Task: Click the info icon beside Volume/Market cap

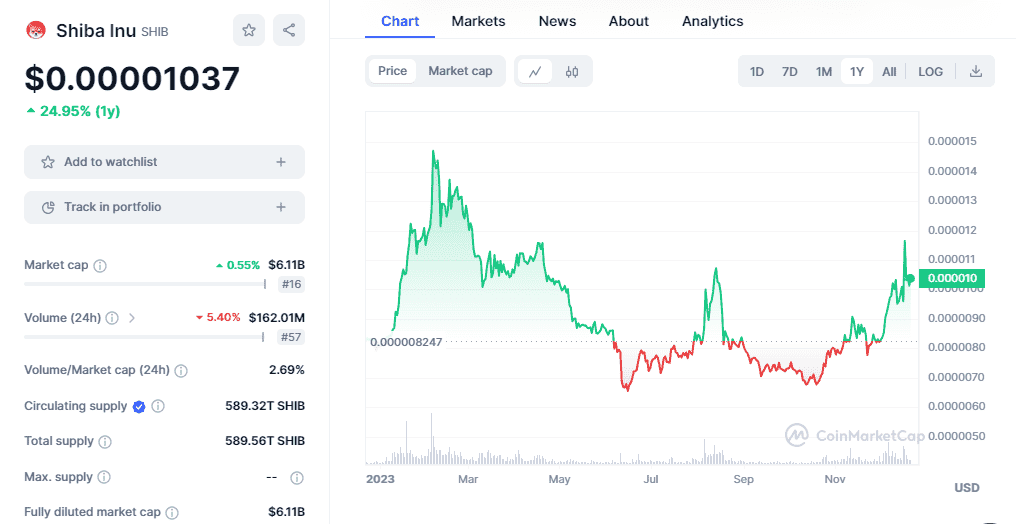Action: click(x=181, y=370)
